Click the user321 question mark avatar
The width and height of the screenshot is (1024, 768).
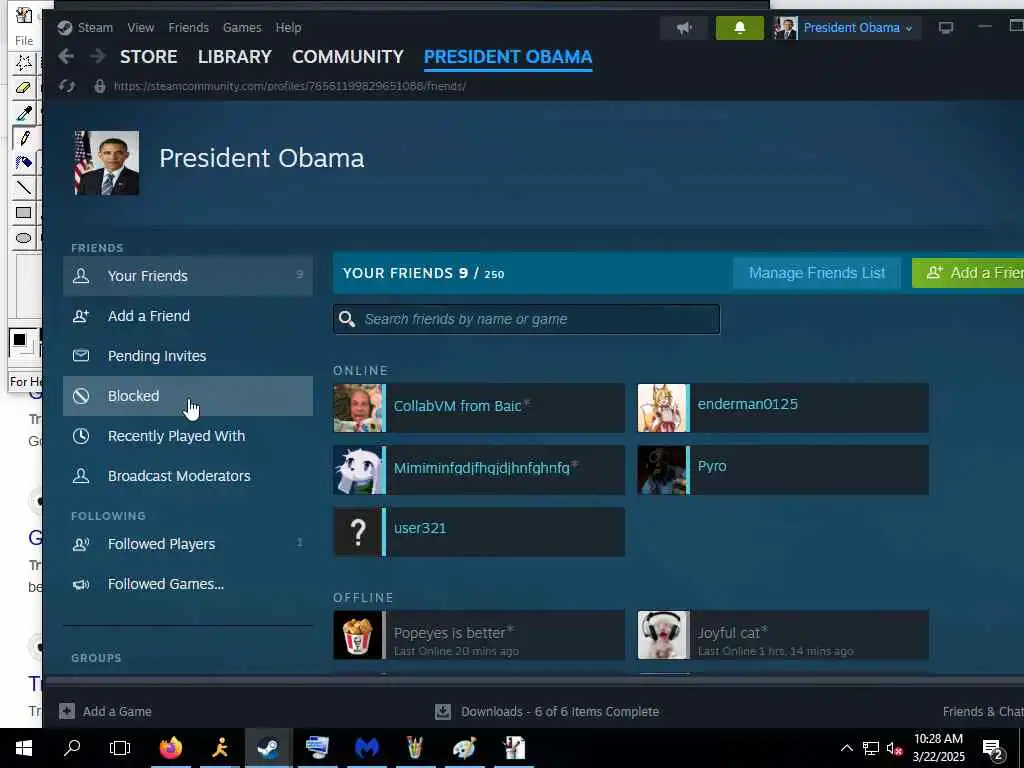[358, 532]
